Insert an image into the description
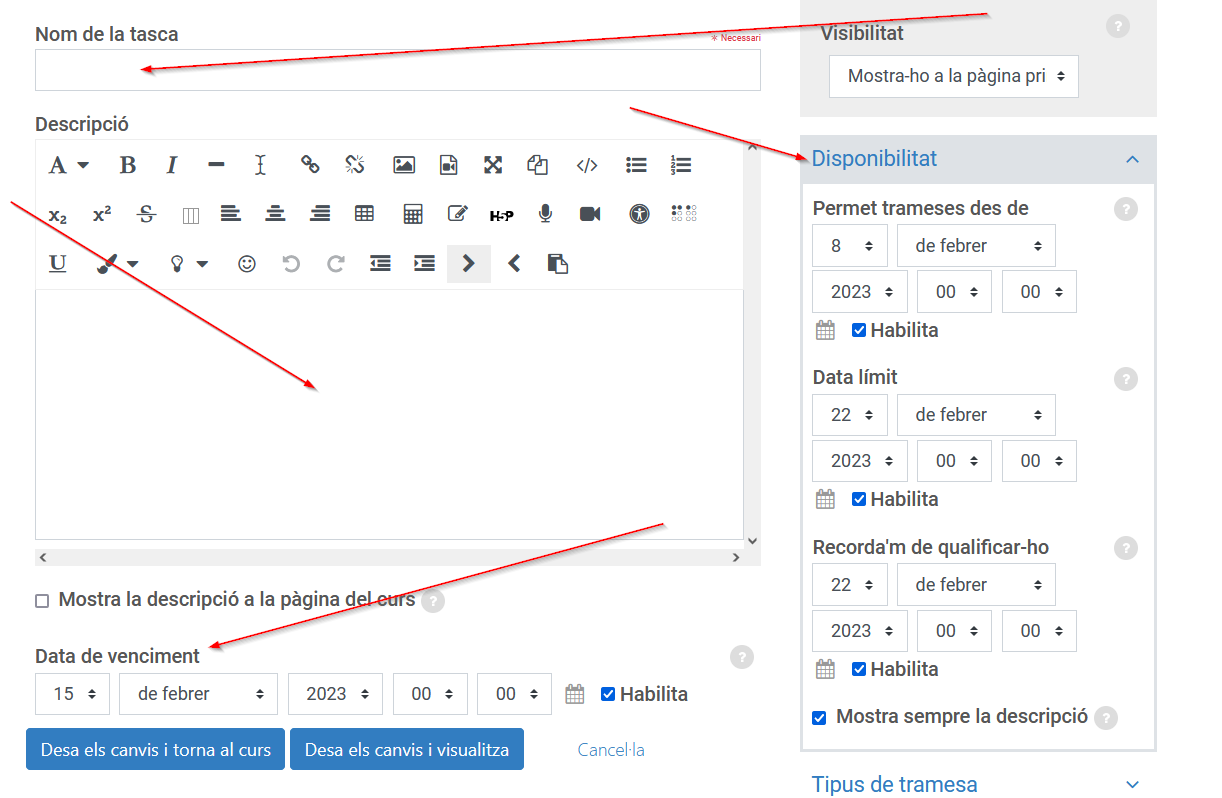The image size is (1222, 798). coord(404,165)
